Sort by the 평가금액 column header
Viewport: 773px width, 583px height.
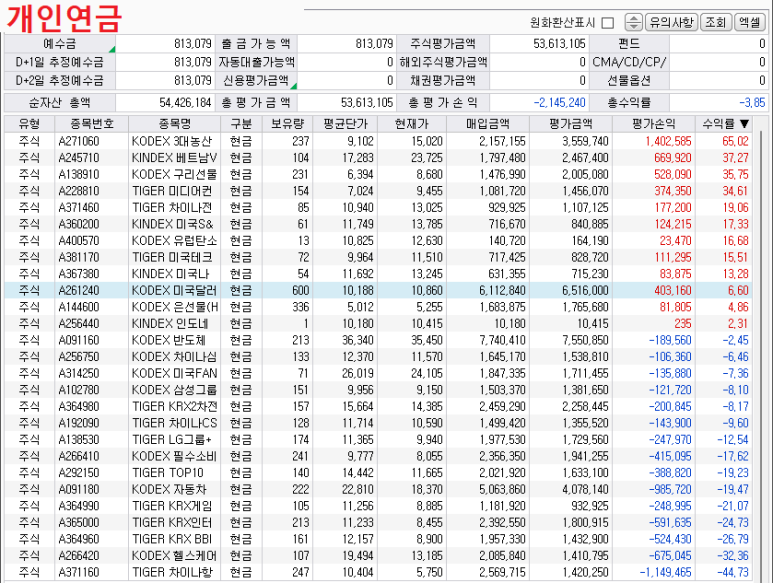571,124
